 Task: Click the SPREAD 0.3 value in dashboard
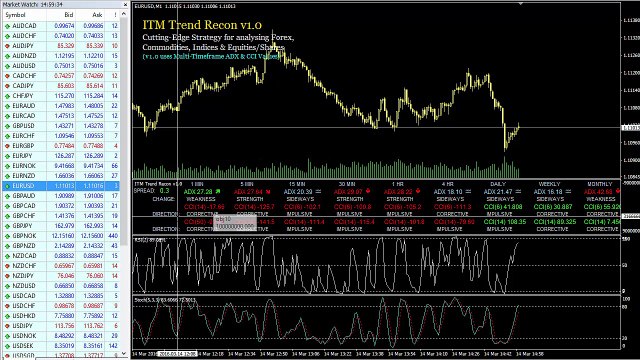[164, 191]
